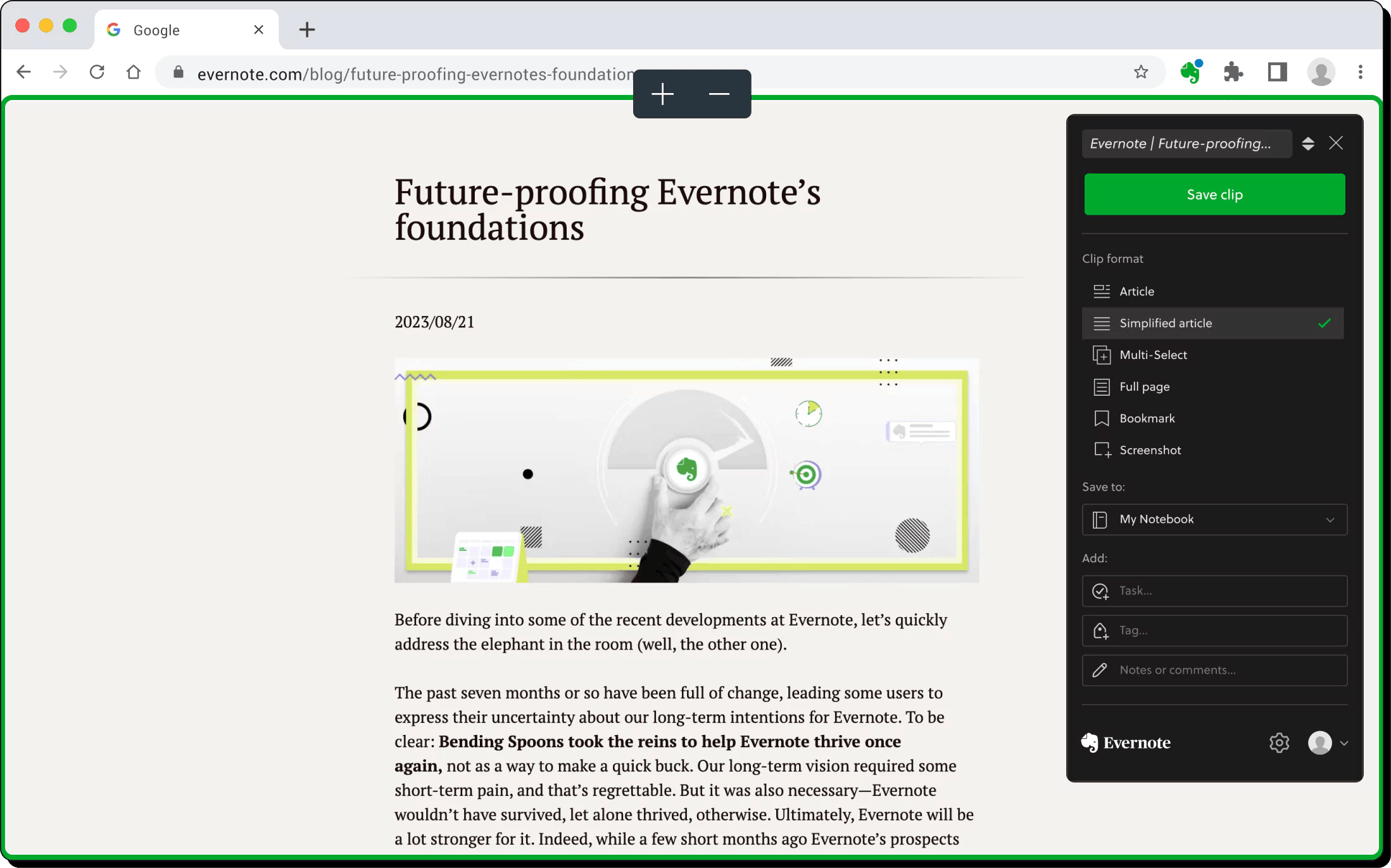Click the Save clip button

tap(1215, 194)
